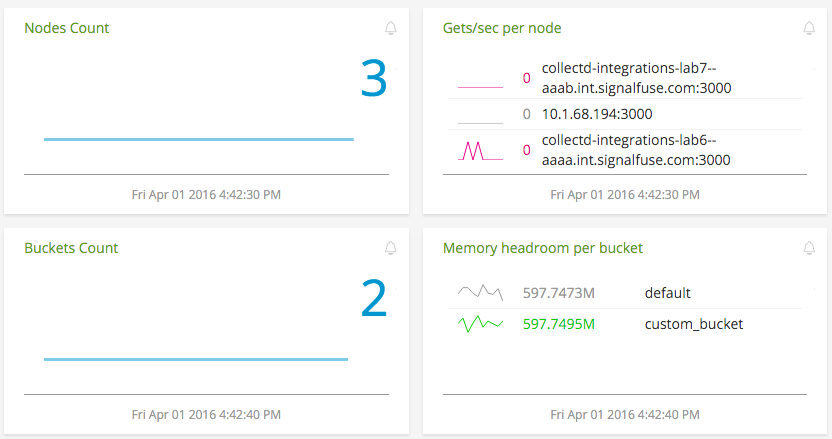
Task: Click the default bucket row
Action: coord(667,293)
